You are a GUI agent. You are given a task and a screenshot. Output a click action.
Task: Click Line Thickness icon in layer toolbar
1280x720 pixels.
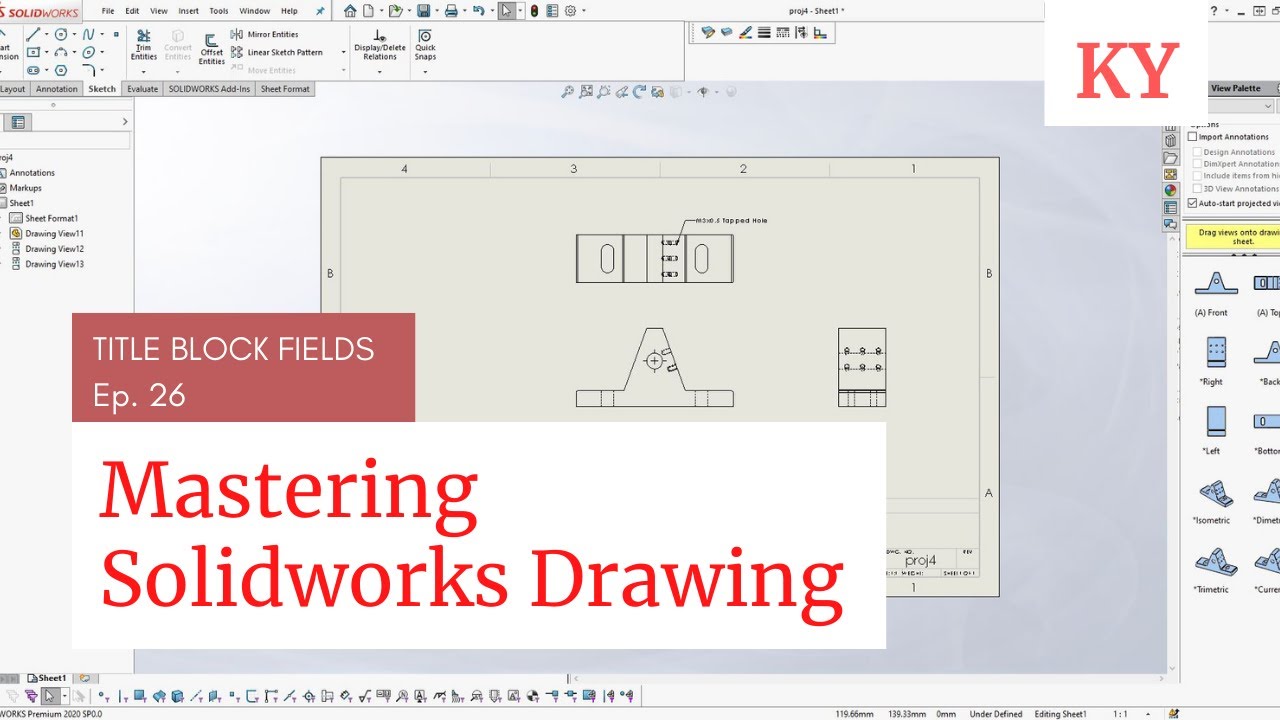point(764,33)
